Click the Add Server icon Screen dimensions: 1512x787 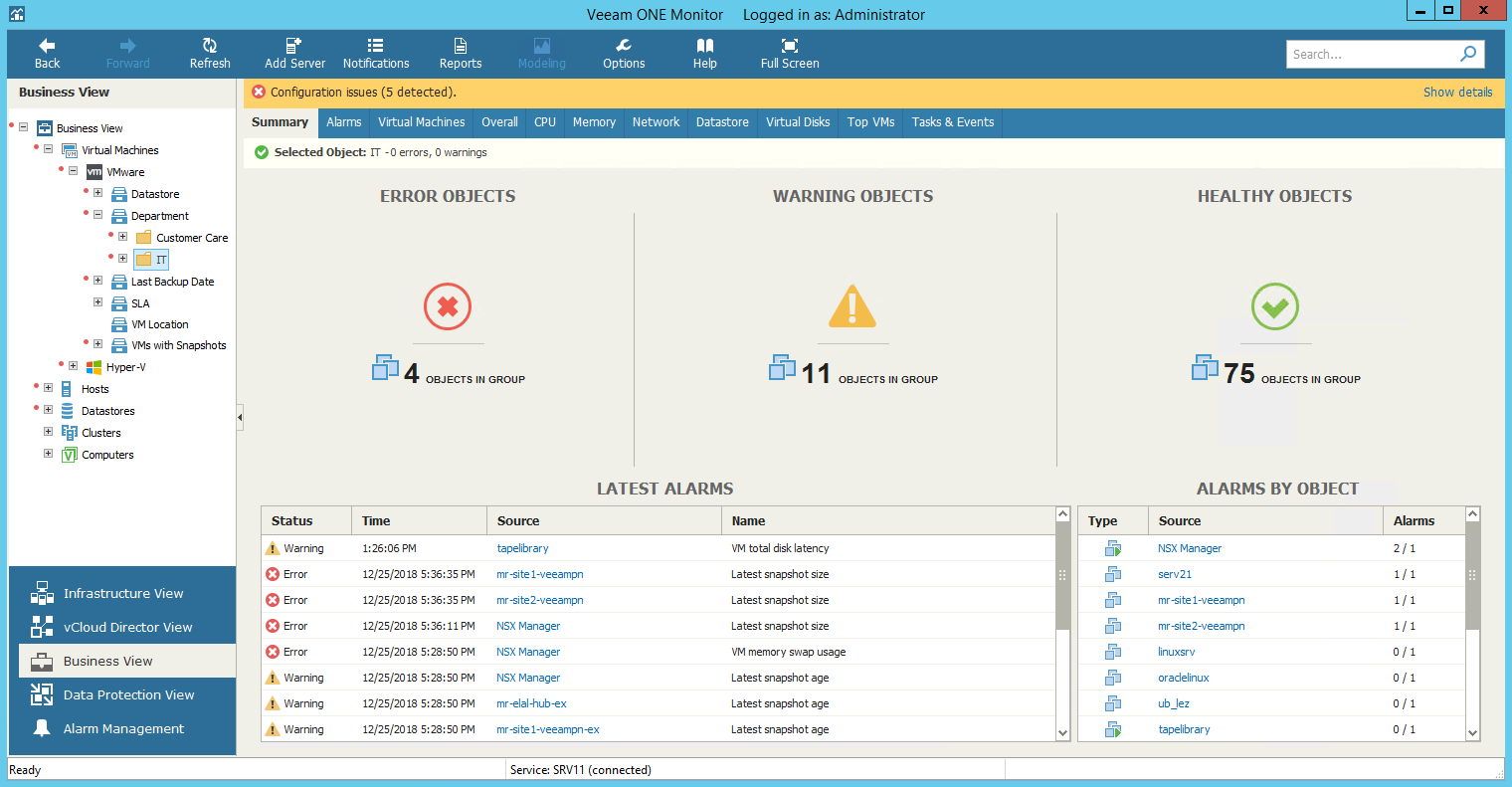point(294,46)
